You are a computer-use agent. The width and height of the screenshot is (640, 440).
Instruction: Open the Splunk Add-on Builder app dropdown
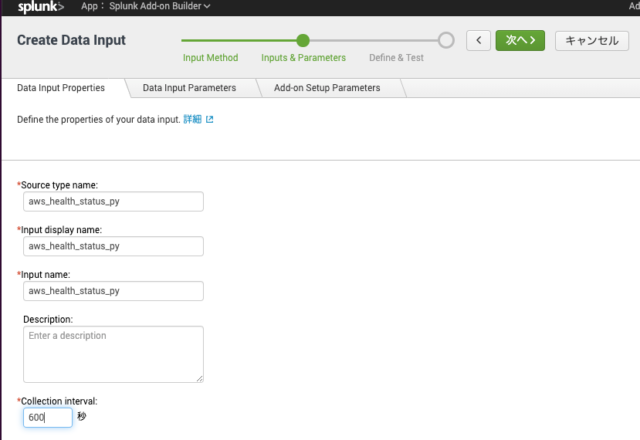[x=160, y=6]
